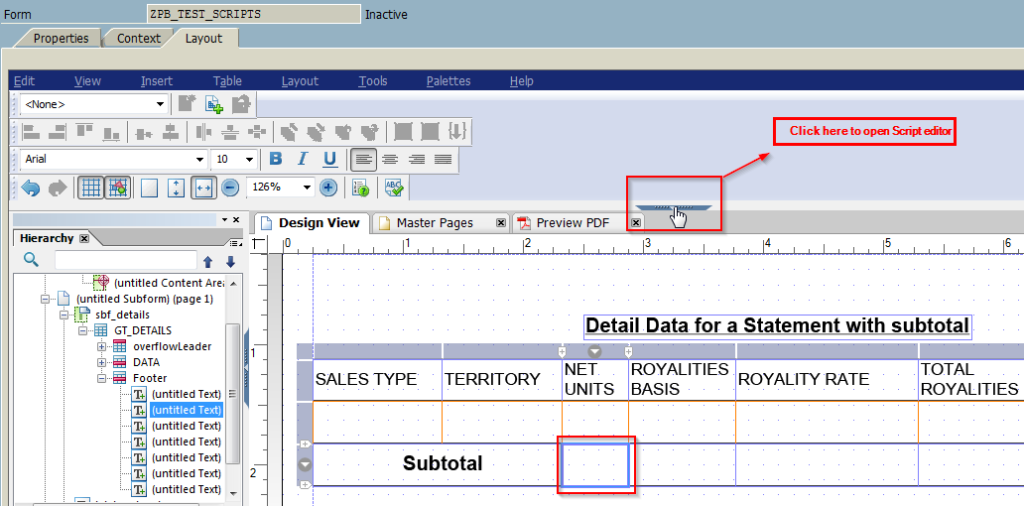Toggle bold formatting
This screenshot has height=506, width=1024.
(x=276, y=159)
